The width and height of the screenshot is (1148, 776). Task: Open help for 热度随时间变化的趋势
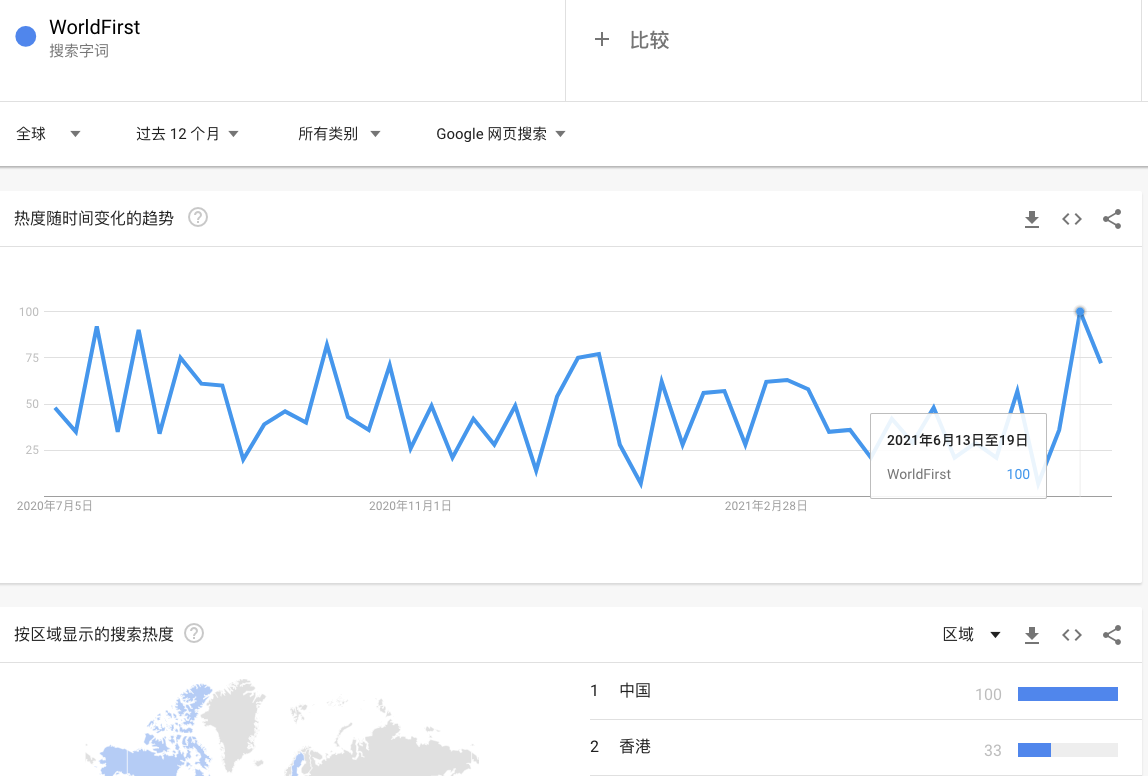tap(198, 217)
